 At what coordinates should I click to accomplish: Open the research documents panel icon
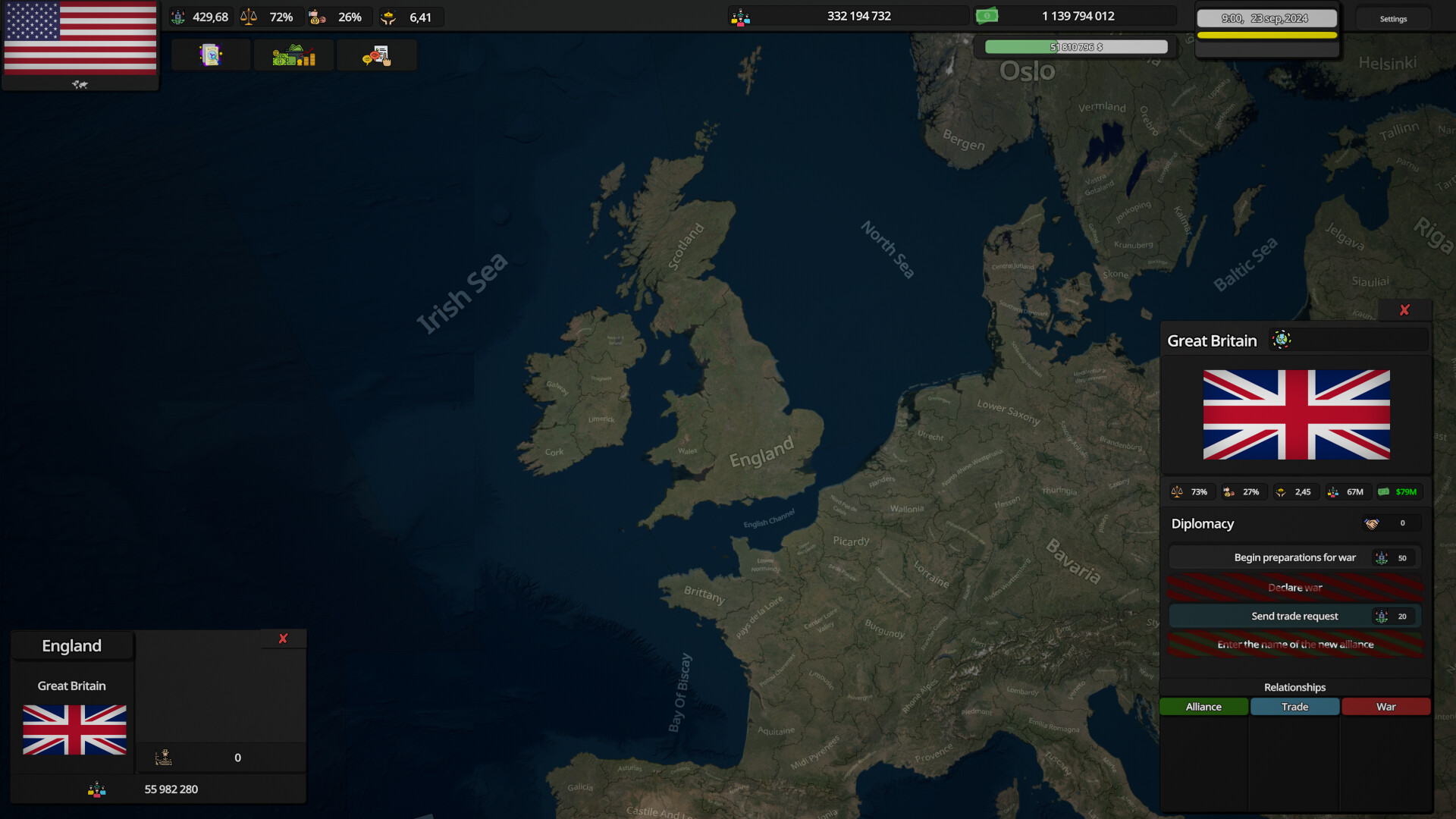click(x=211, y=54)
